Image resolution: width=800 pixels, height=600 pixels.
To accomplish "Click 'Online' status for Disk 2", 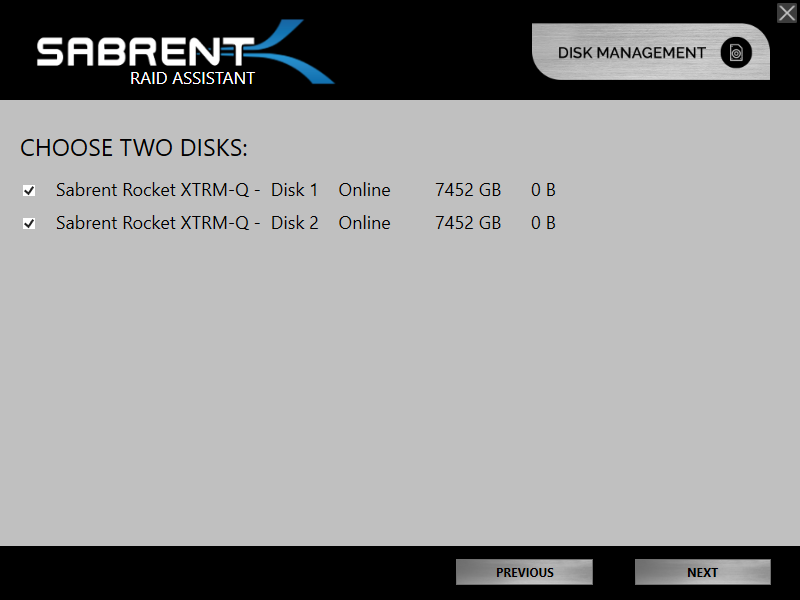I will click(x=364, y=223).
